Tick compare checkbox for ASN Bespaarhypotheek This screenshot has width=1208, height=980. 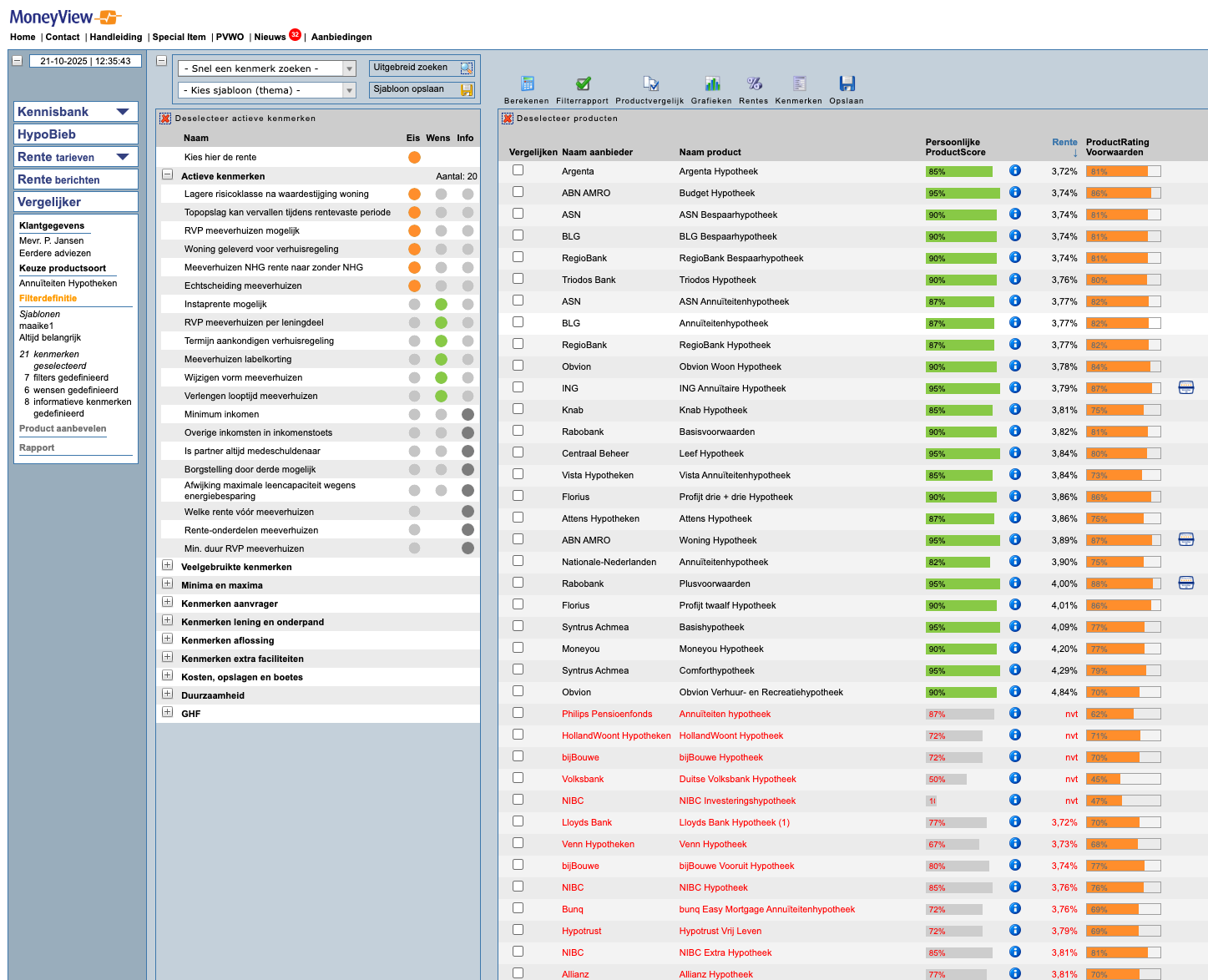(518, 214)
